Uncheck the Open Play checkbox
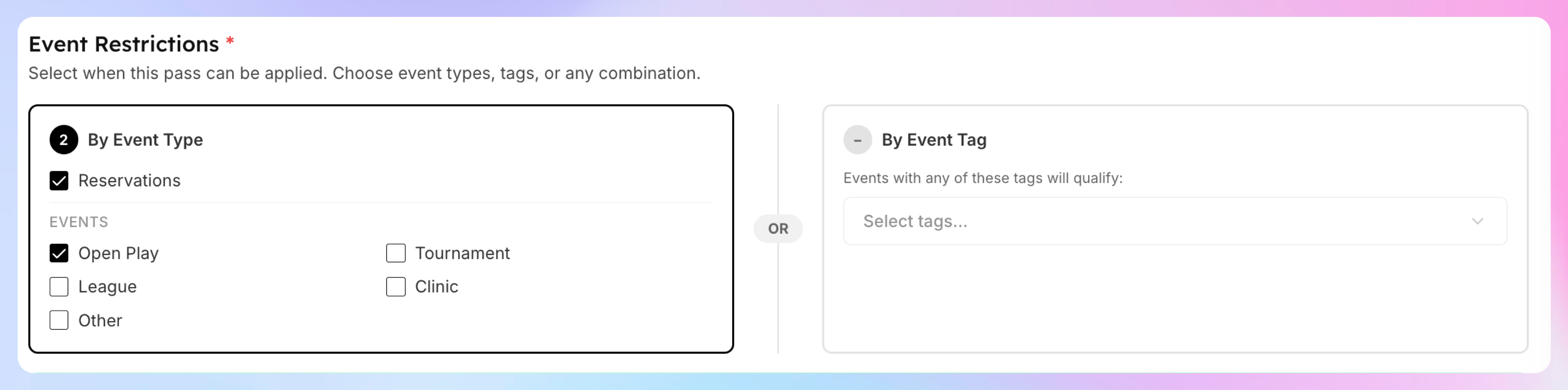 point(59,253)
